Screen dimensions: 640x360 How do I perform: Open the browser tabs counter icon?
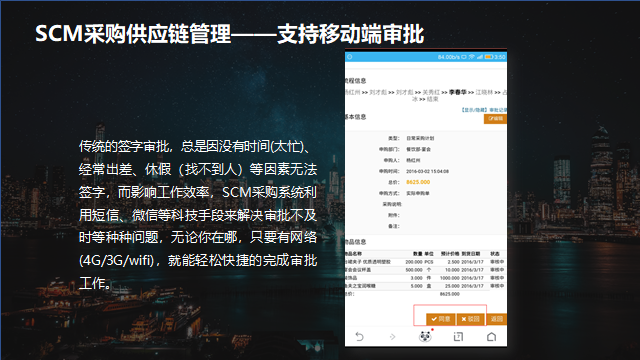[x=458, y=337]
